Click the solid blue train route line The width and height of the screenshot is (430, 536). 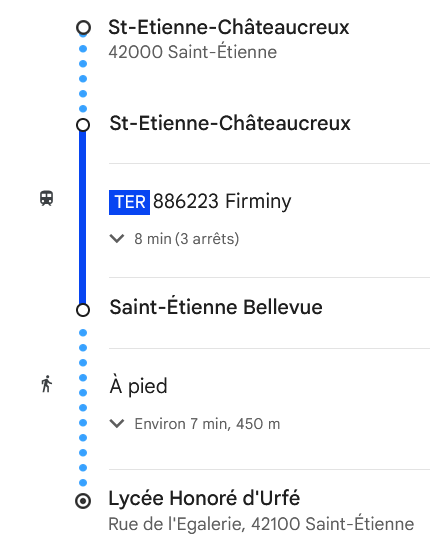(82, 217)
